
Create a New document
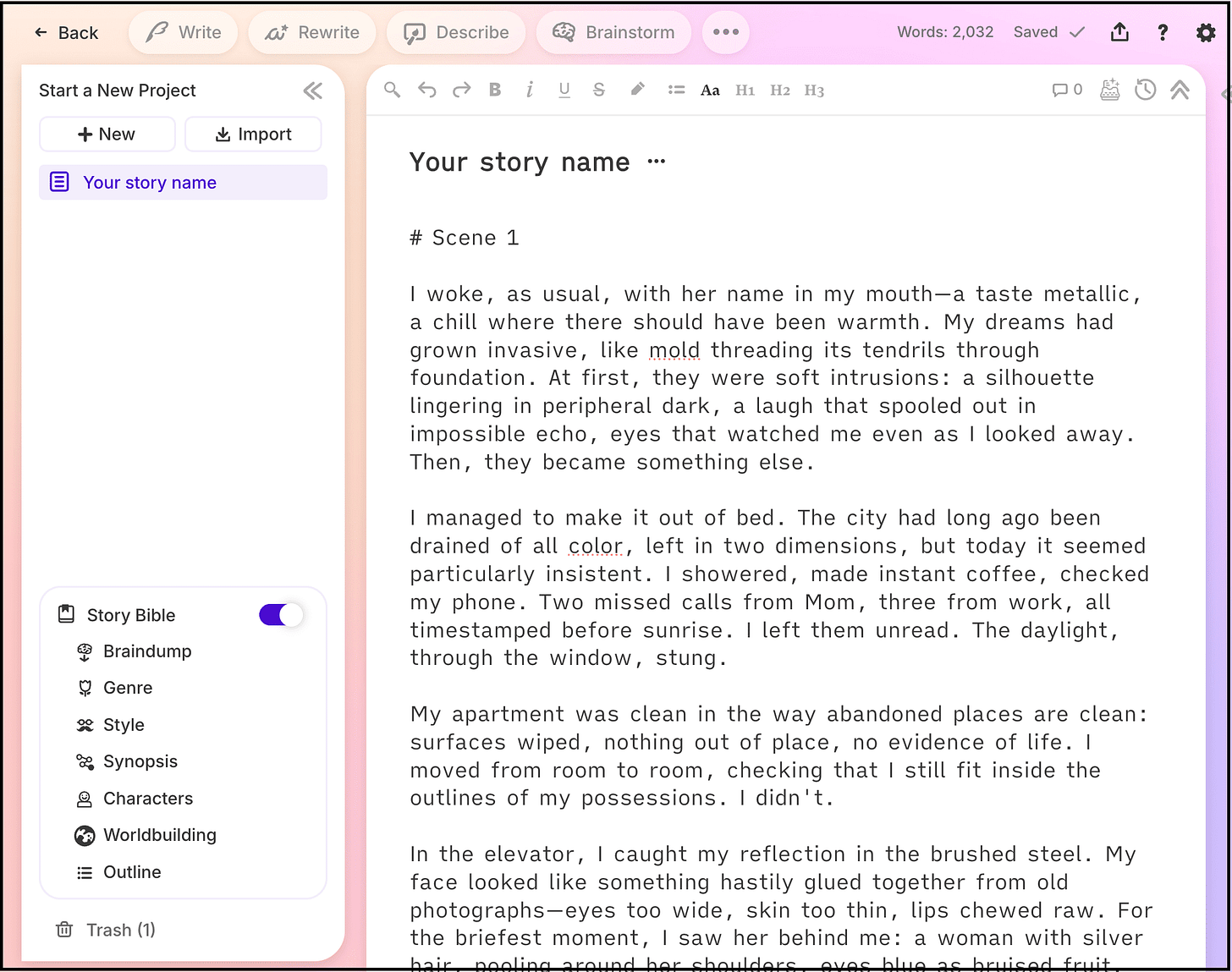pyautogui.click(x=107, y=135)
